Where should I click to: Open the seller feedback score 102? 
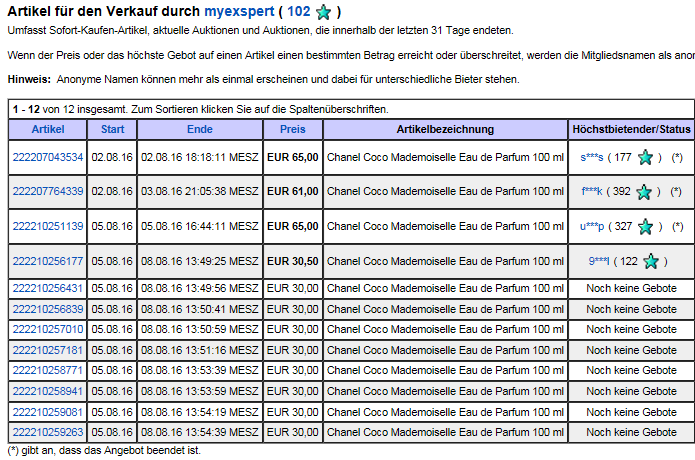(299, 11)
